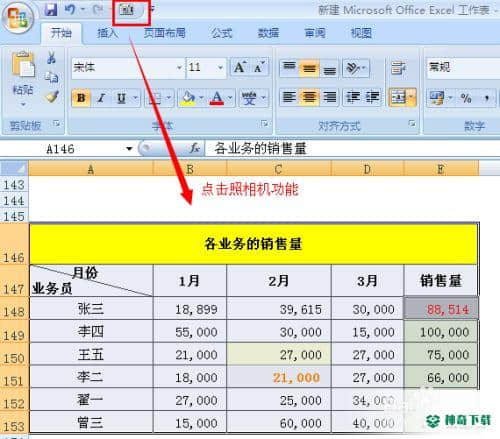Click the Cut scissors icon
Screen dimensions: 500x439
[51, 58]
